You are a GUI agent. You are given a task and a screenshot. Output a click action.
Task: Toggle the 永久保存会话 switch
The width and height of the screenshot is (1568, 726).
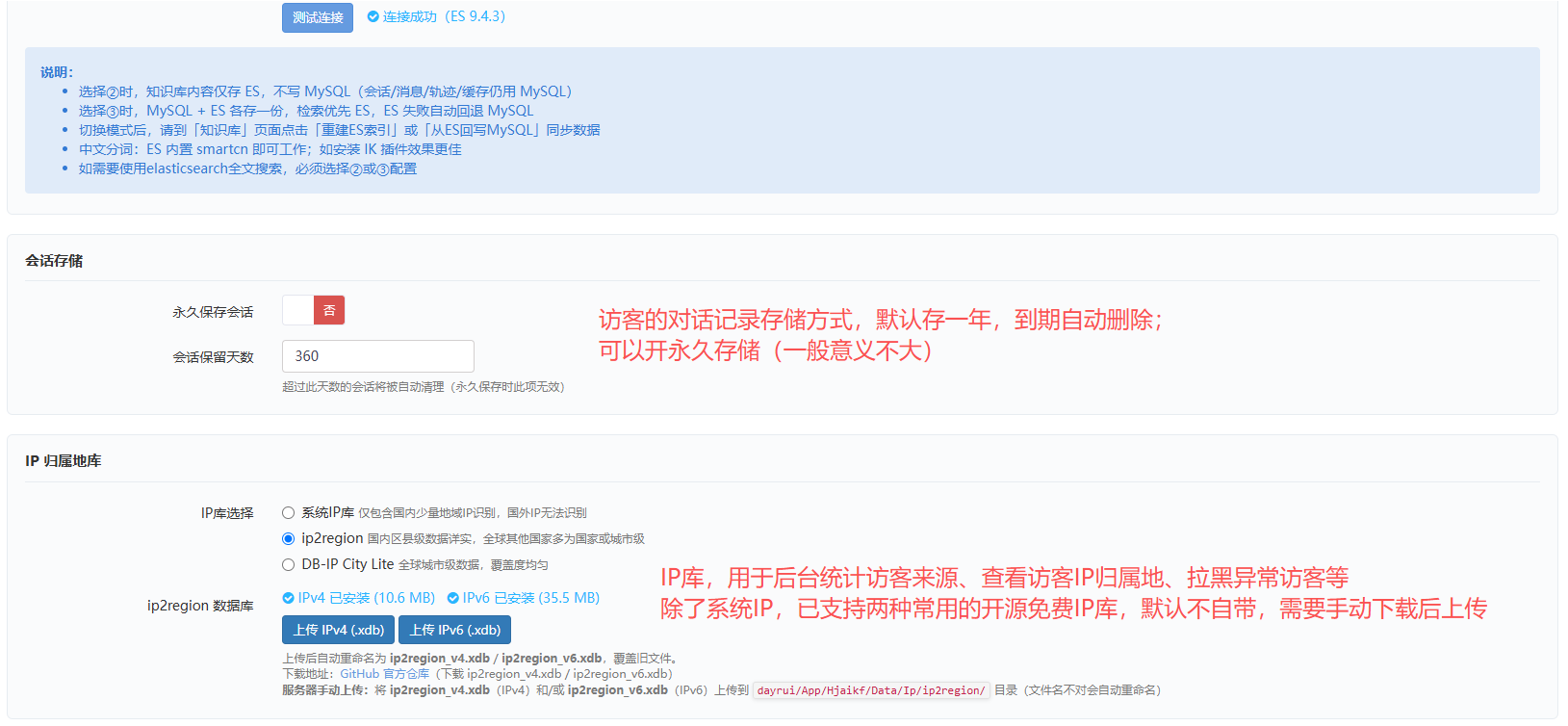point(314,310)
